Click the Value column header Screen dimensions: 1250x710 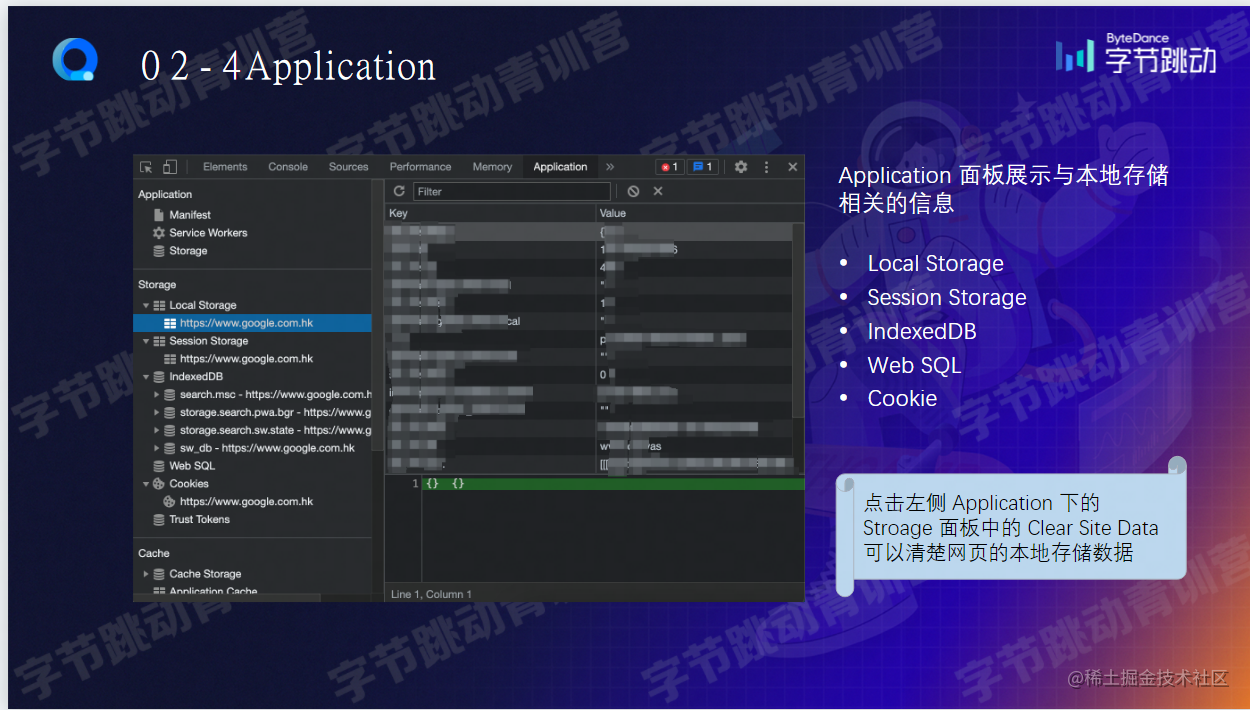[699, 213]
